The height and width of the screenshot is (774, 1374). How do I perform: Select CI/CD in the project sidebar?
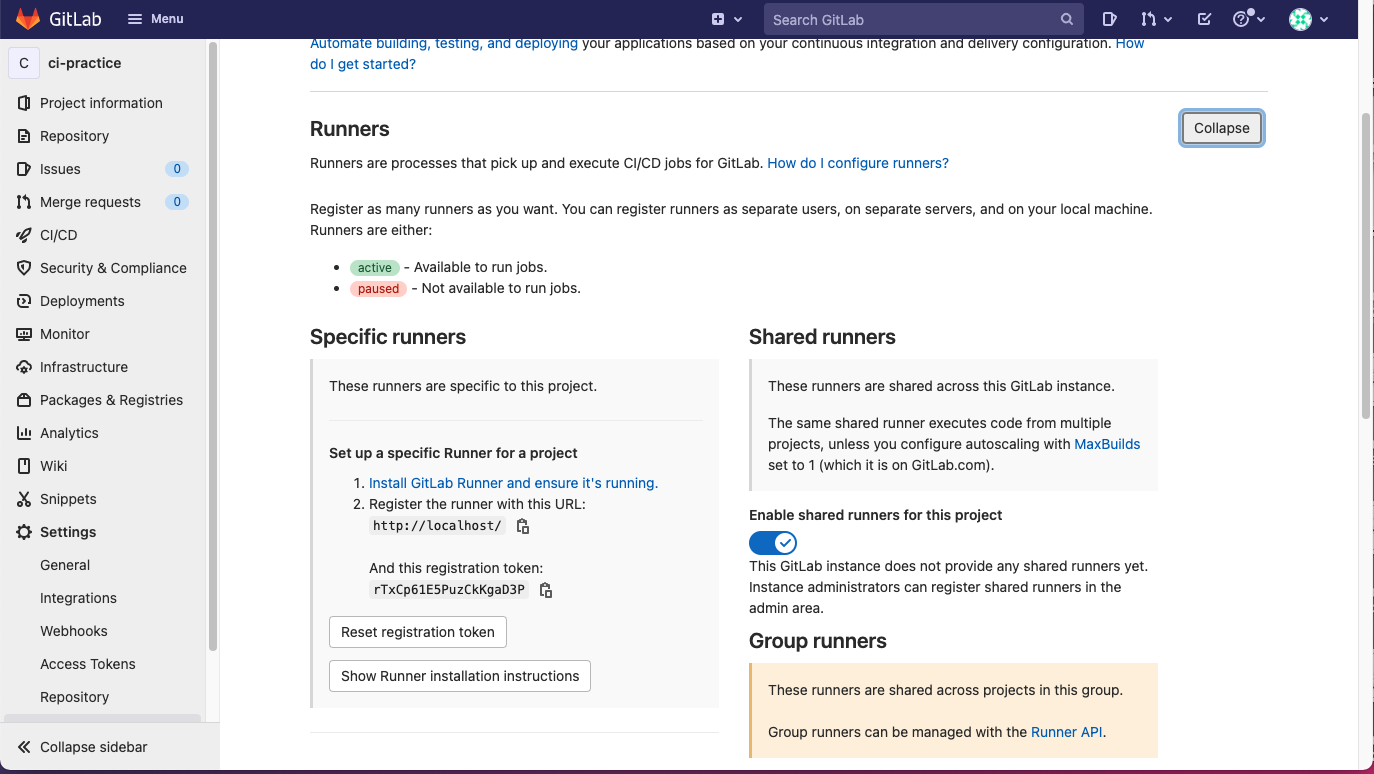pyautogui.click(x=58, y=234)
